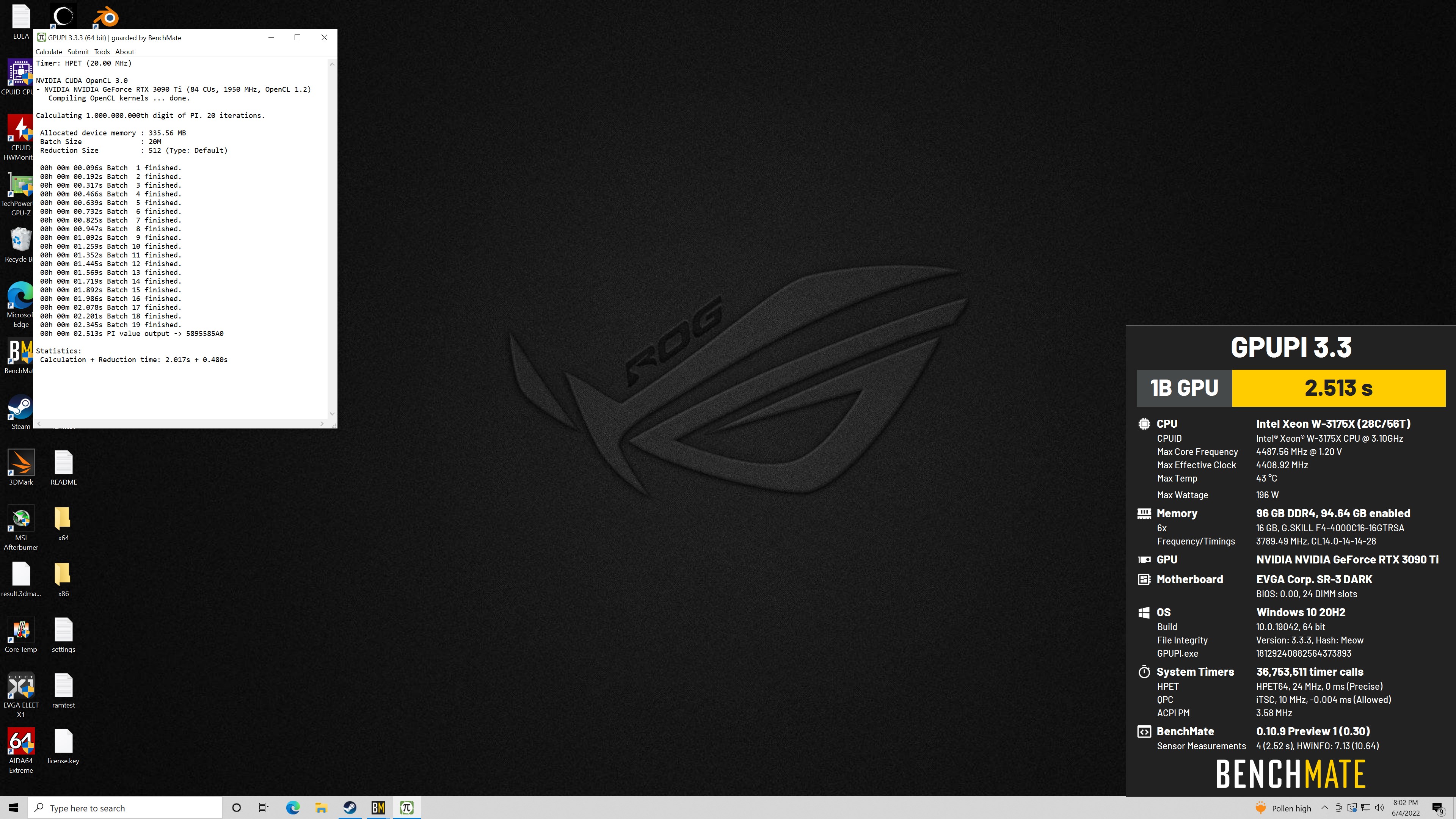Open the About menu in GPUPI

point(124,52)
